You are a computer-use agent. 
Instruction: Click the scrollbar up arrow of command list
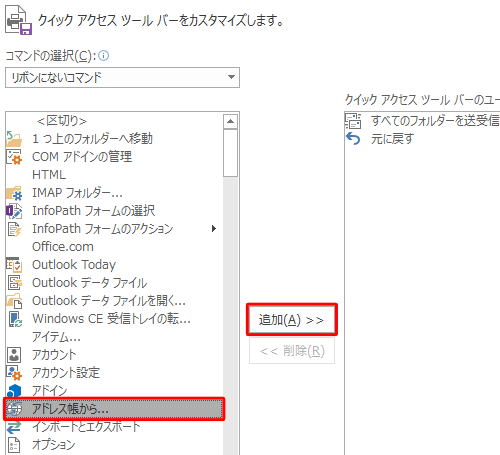(x=230, y=121)
